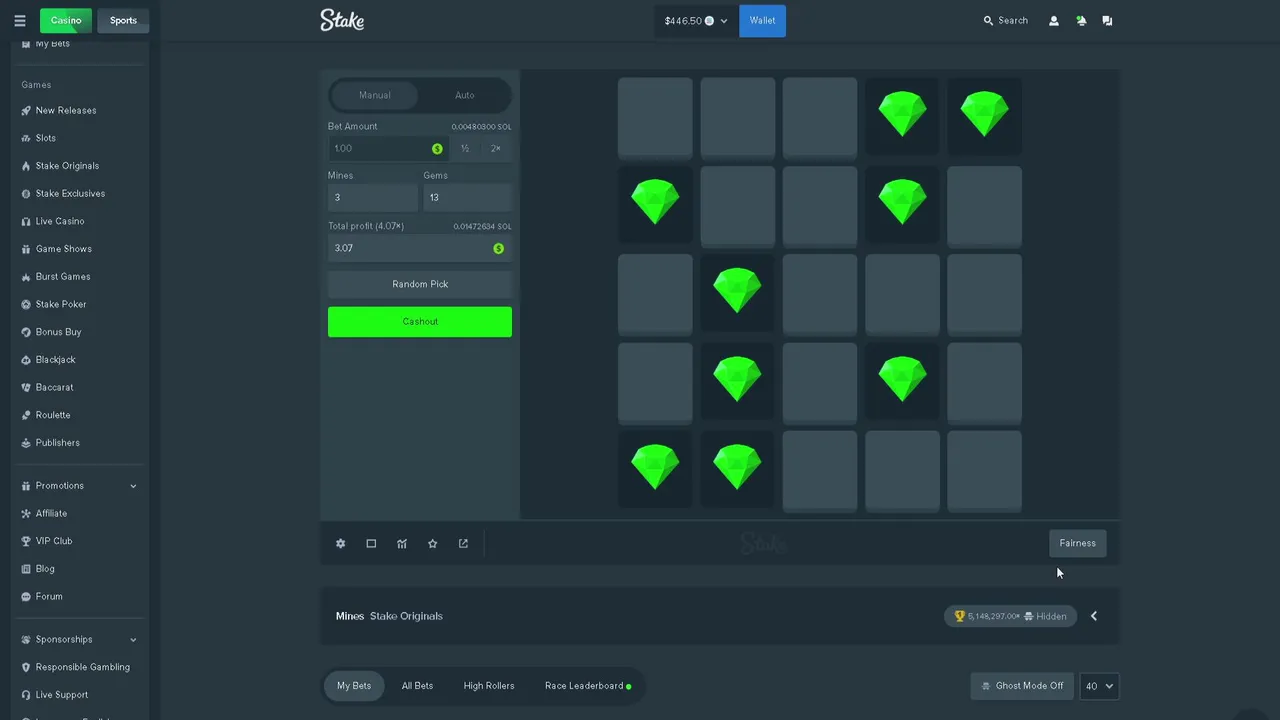Viewport: 1280px width, 720px height.
Task: Click the Forum sidebar icon
Action: tap(26, 597)
